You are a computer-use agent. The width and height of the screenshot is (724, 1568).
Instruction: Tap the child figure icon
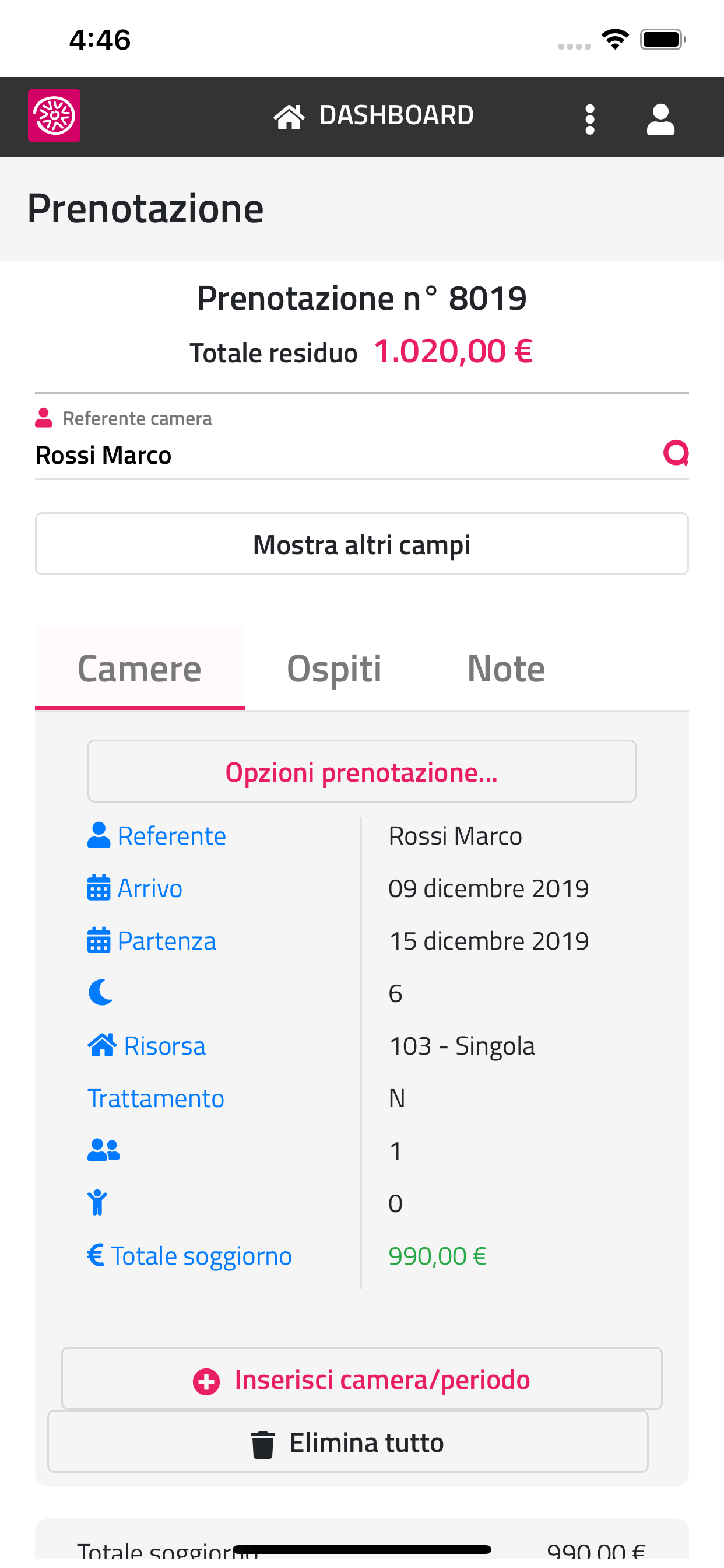[97, 1203]
